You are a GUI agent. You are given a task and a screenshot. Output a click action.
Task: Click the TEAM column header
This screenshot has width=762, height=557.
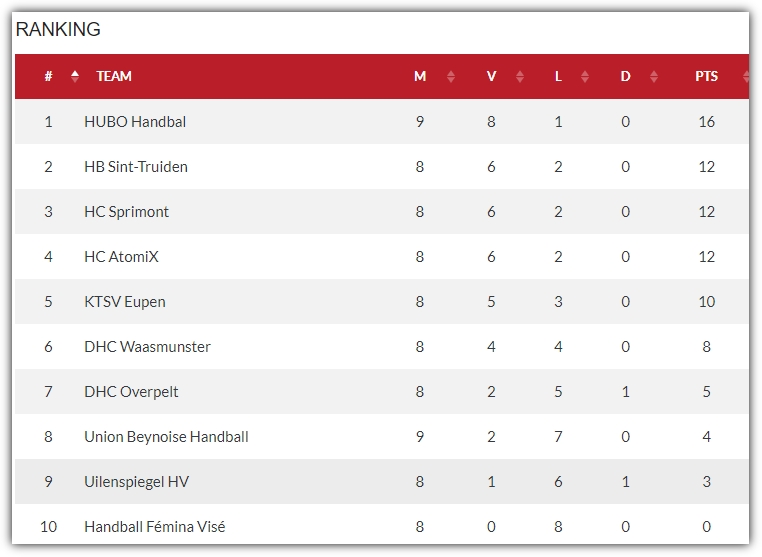tap(114, 76)
